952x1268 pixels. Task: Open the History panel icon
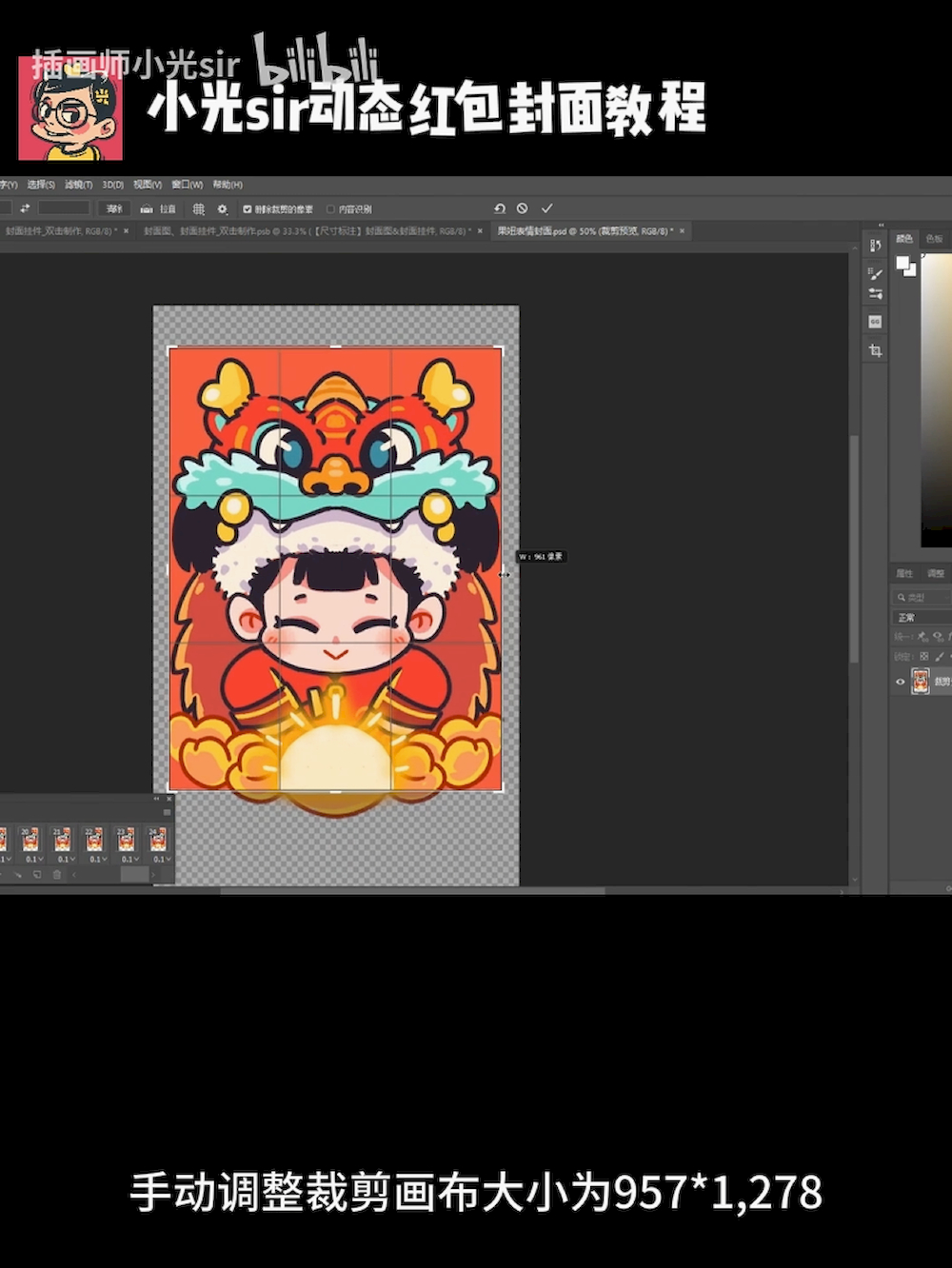[875, 246]
